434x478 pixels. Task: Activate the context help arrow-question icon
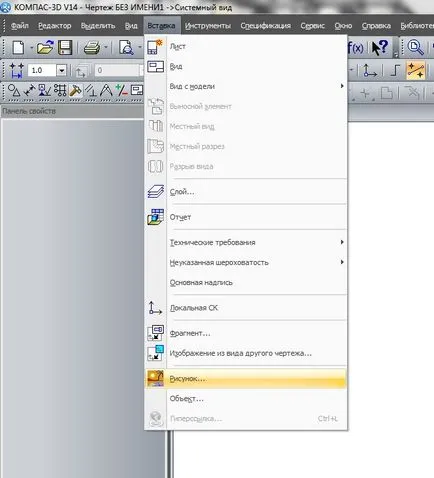tap(380, 48)
